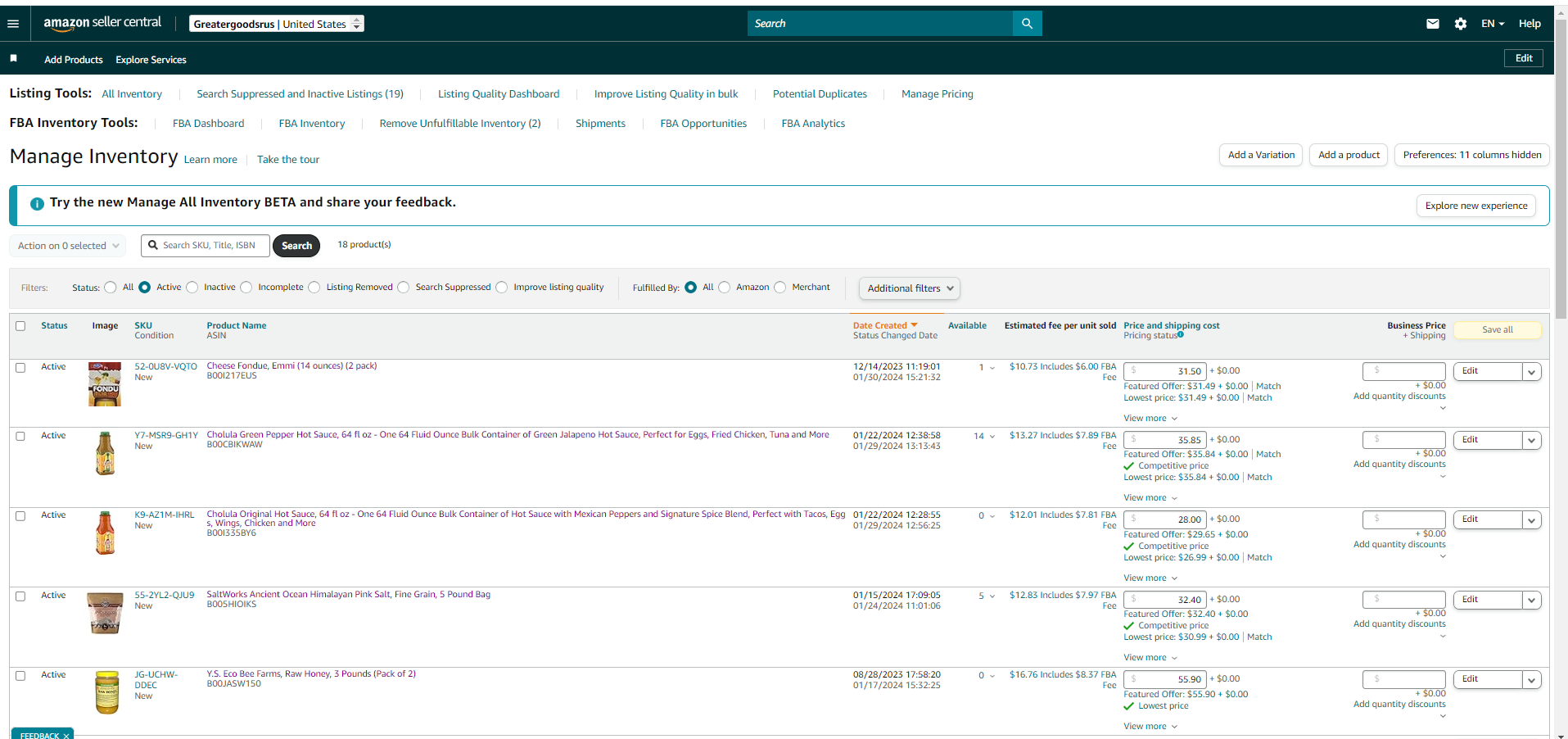Image resolution: width=1568 pixels, height=739 pixels.
Task: Check the Cholula Original row checkbox
Action: point(20,516)
